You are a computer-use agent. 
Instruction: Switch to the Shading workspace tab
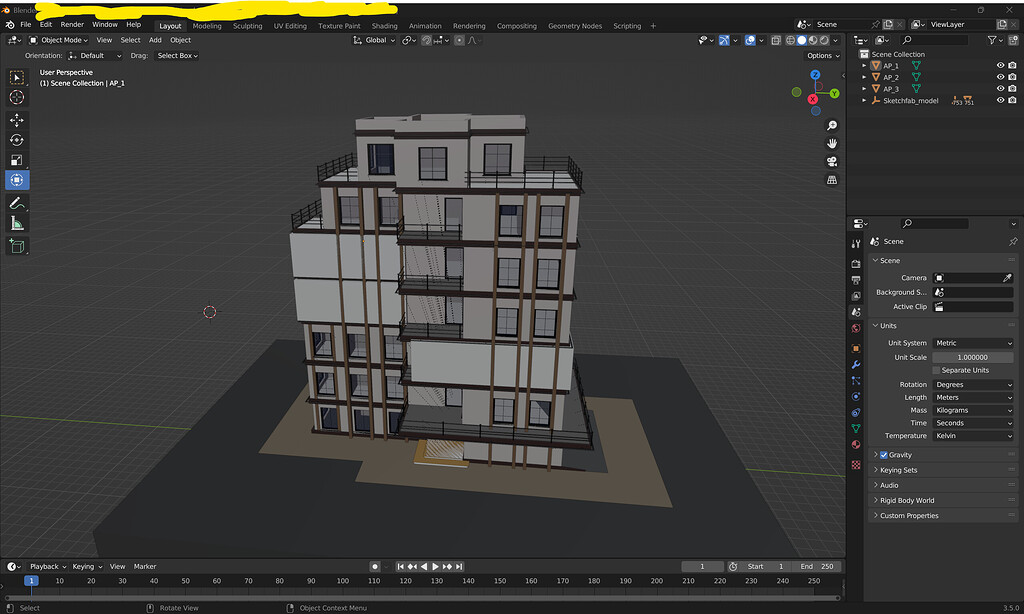tap(384, 26)
